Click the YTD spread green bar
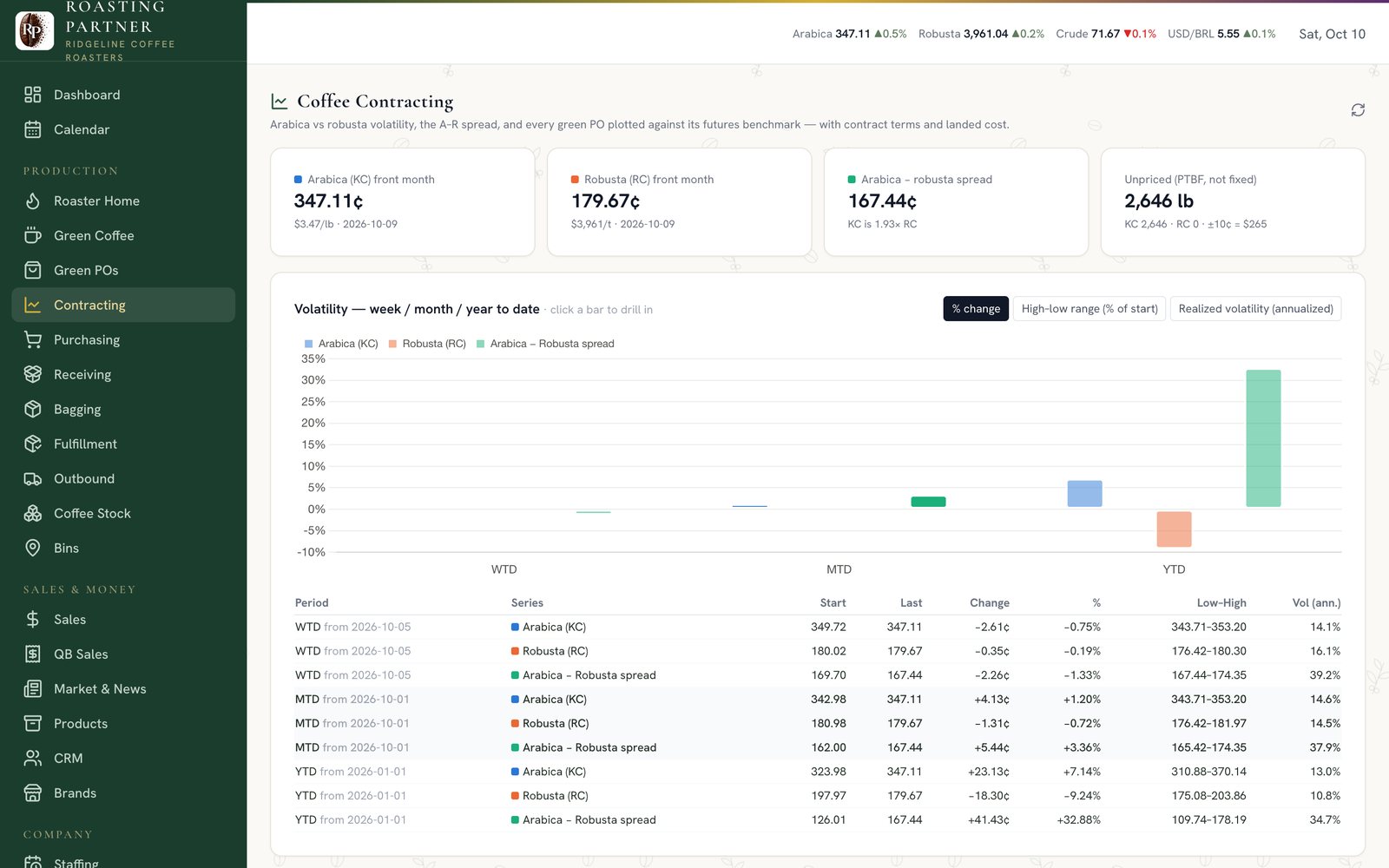 pyautogui.click(x=1263, y=438)
